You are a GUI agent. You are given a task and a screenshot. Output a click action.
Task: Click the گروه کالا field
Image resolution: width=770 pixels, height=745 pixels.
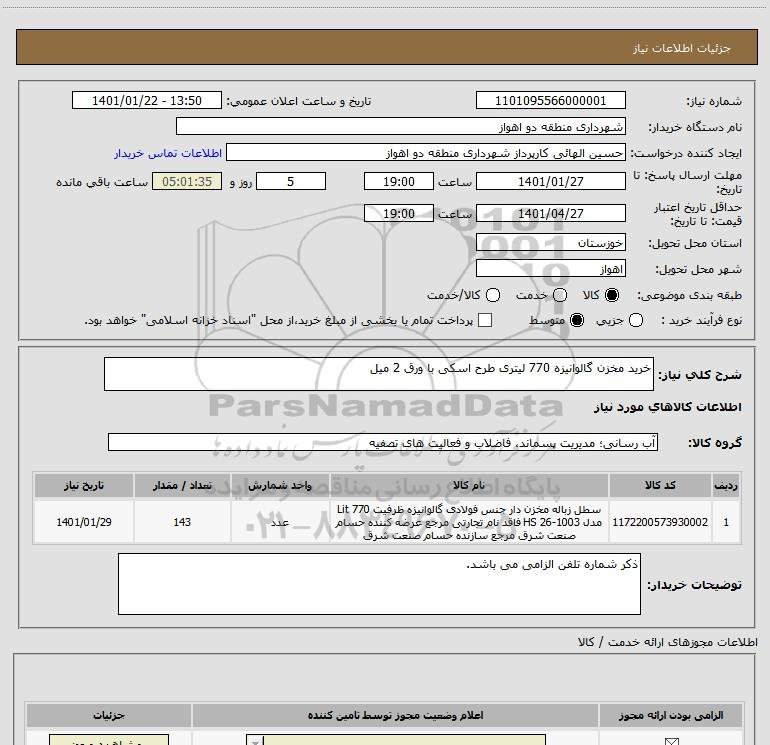383,442
